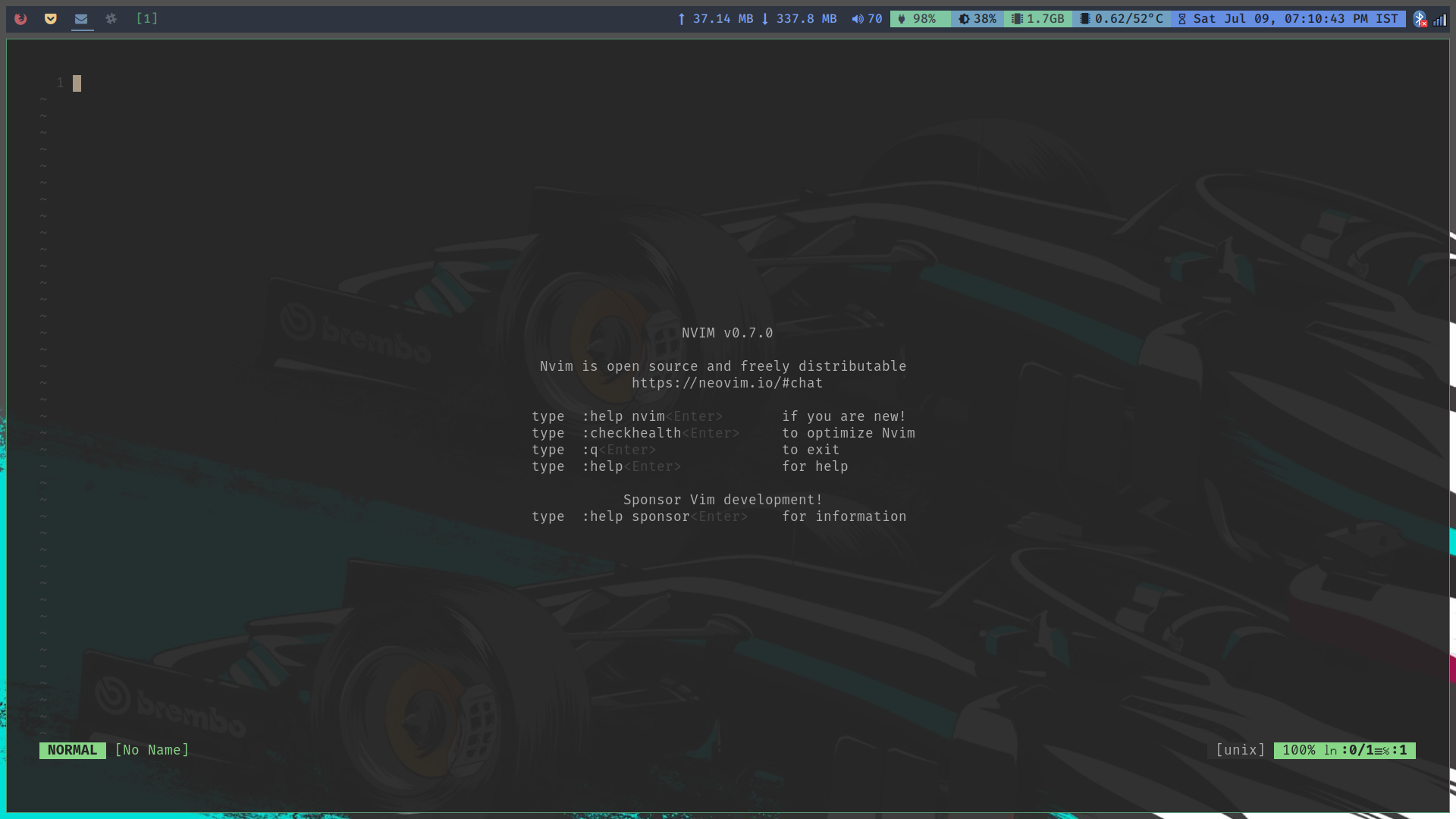Image resolution: width=1456 pixels, height=819 pixels.
Task: Click the 1.7GB memory usage
Action: (1046, 19)
